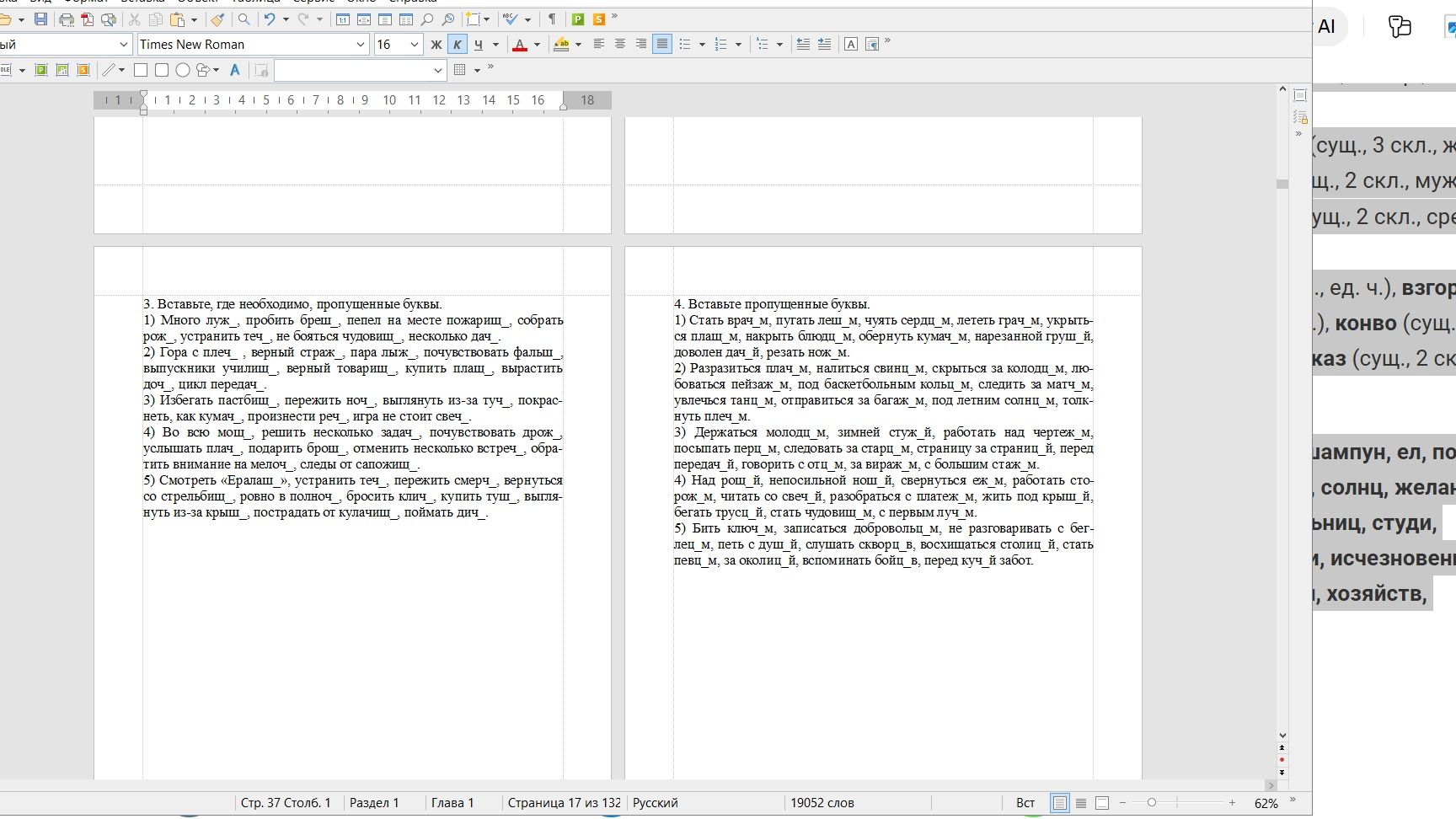Insert Fontwork text with the blue A icon
This screenshot has height=819, width=1456.
coord(235,70)
